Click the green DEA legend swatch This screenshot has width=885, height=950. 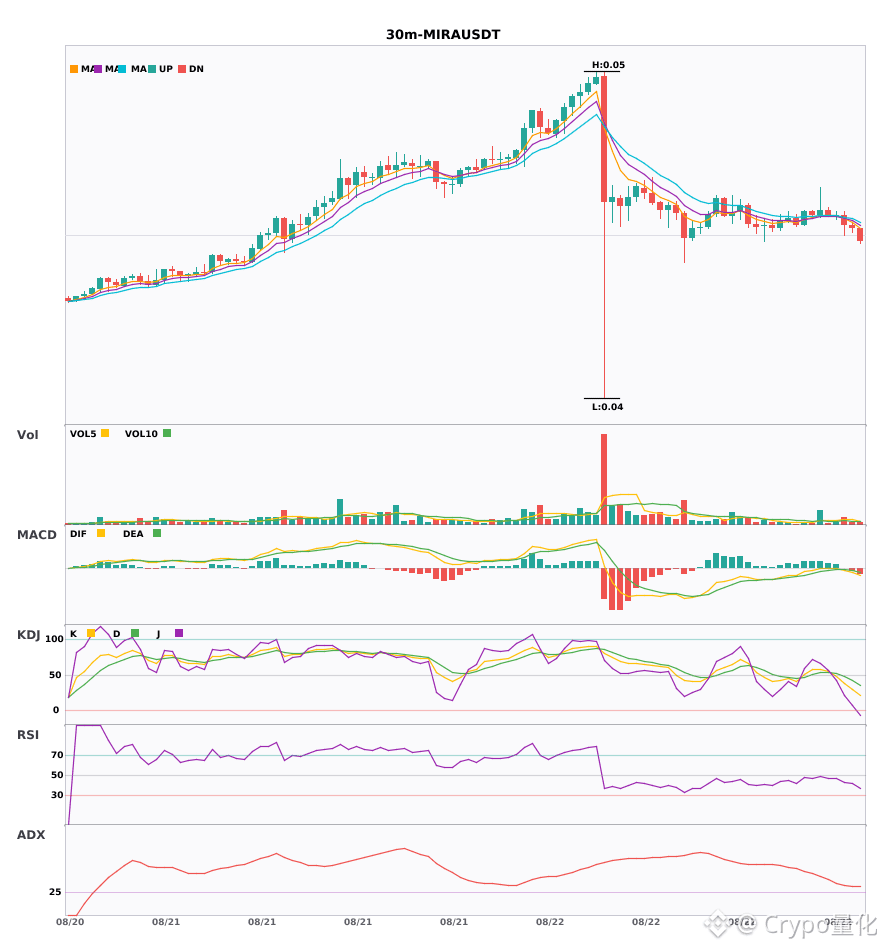[157, 533]
